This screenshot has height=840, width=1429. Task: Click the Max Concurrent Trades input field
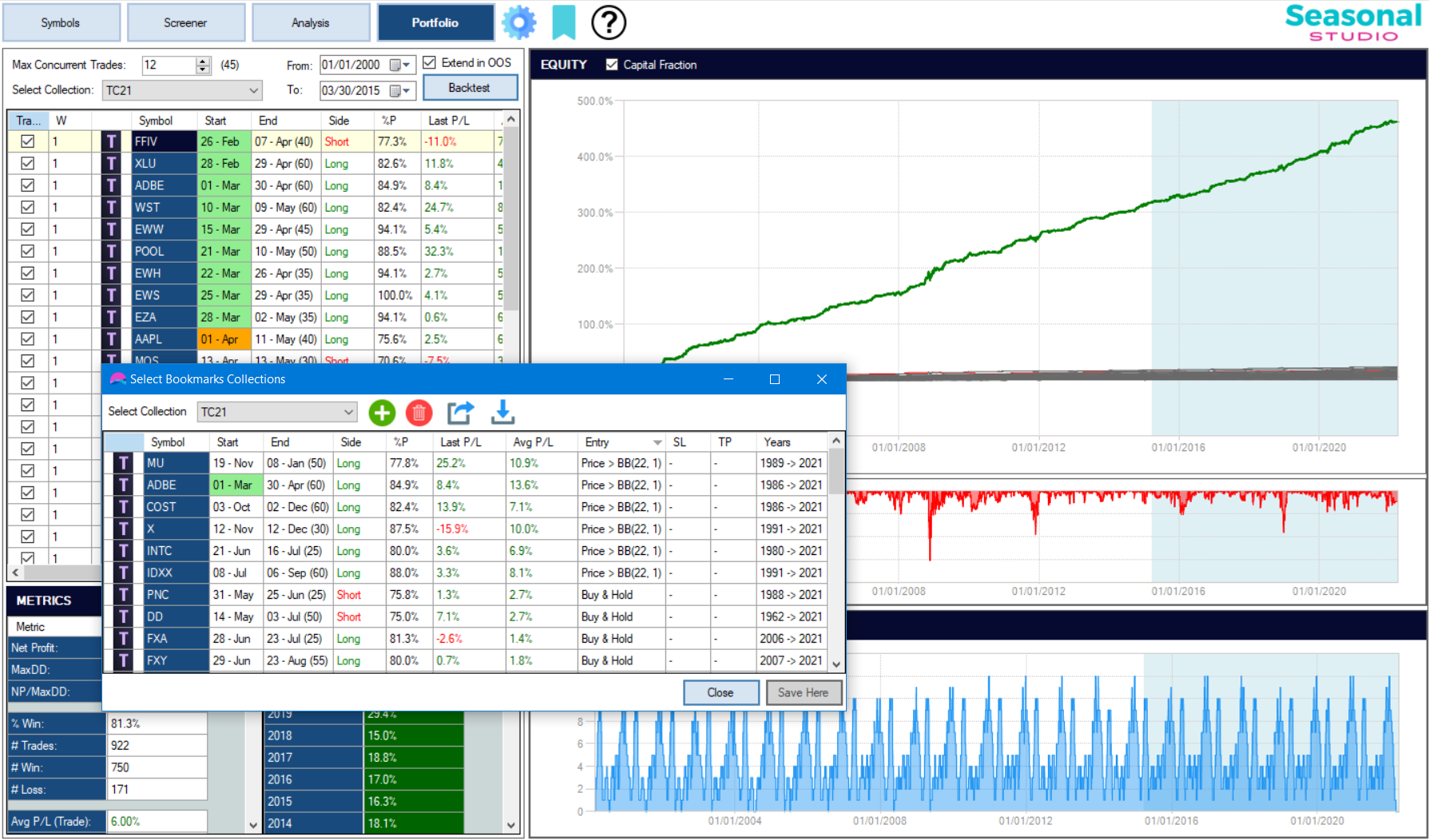coord(168,65)
